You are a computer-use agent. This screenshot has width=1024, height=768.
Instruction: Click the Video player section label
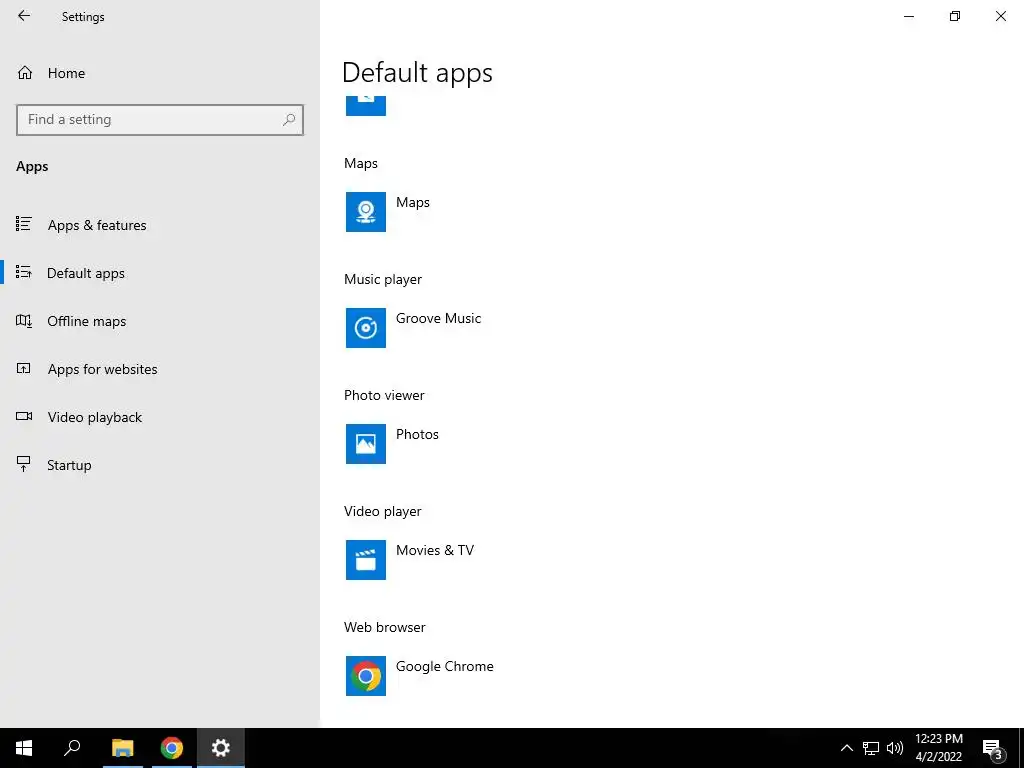(383, 511)
